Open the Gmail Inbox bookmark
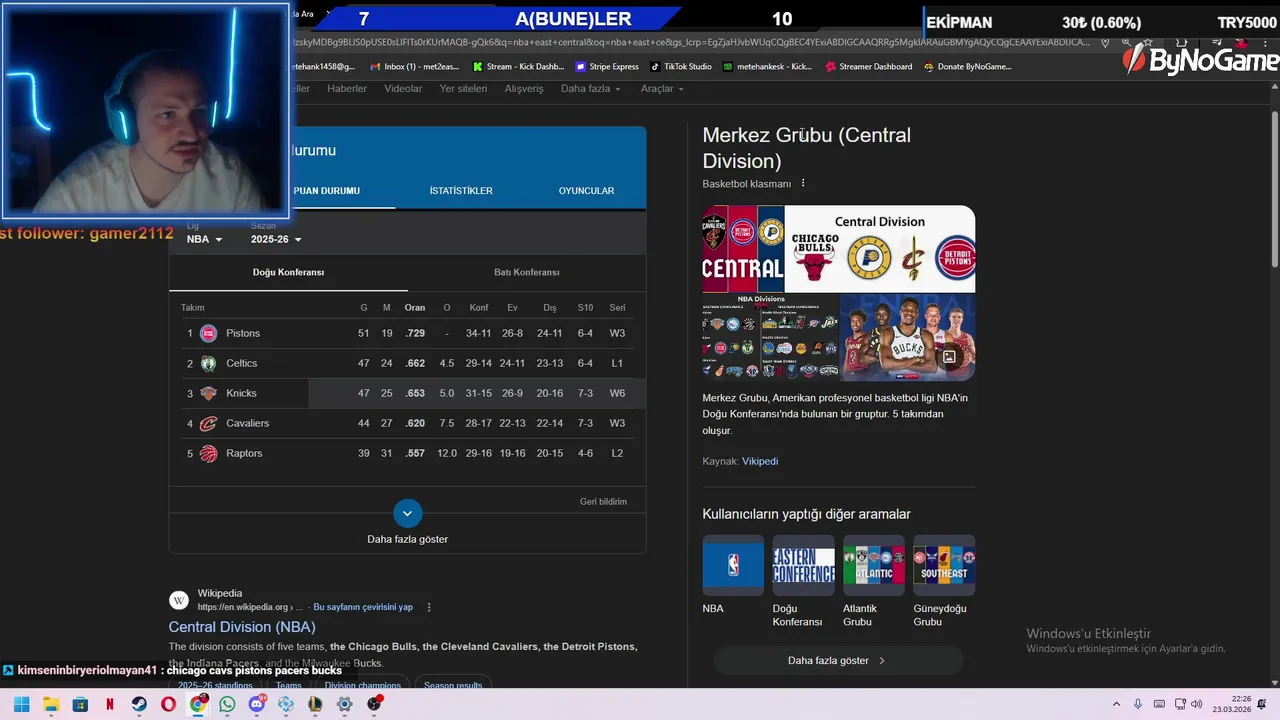This screenshot has width=1280, height=720. (x=412, y=66)
